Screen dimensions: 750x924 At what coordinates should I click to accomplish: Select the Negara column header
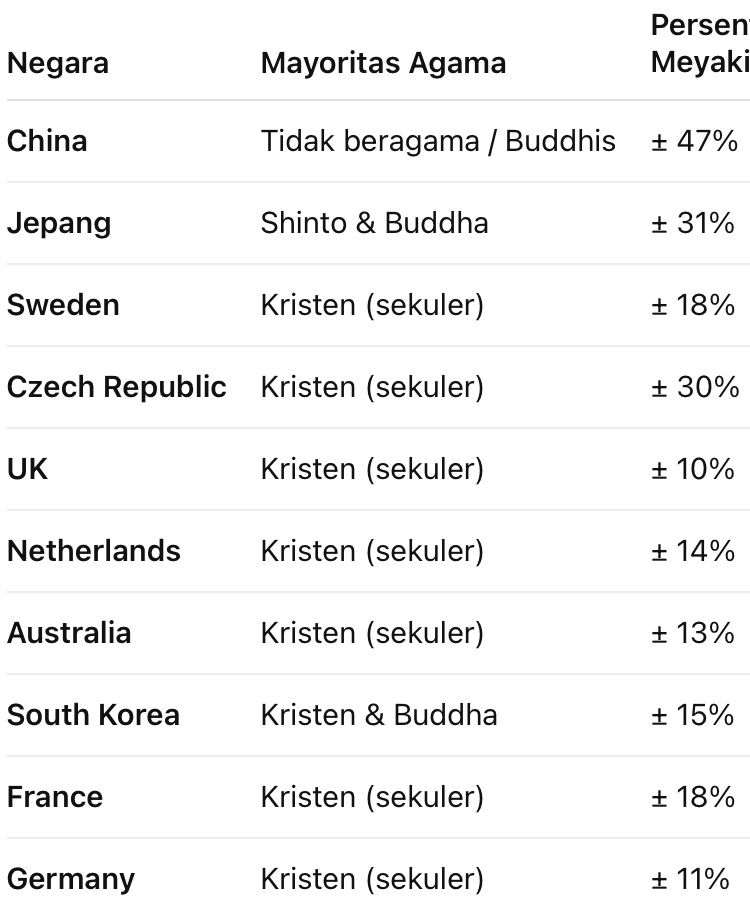tap(58, 63)
